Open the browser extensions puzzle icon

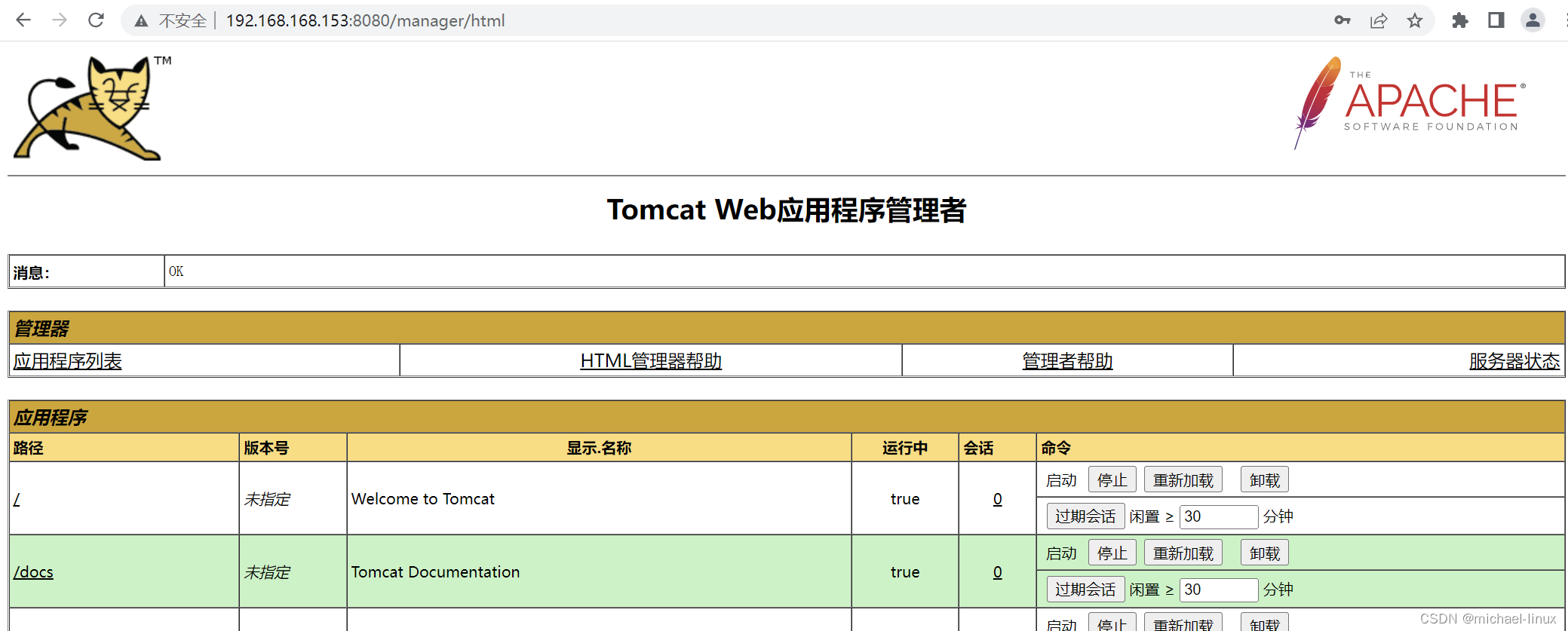point(1460,20)
